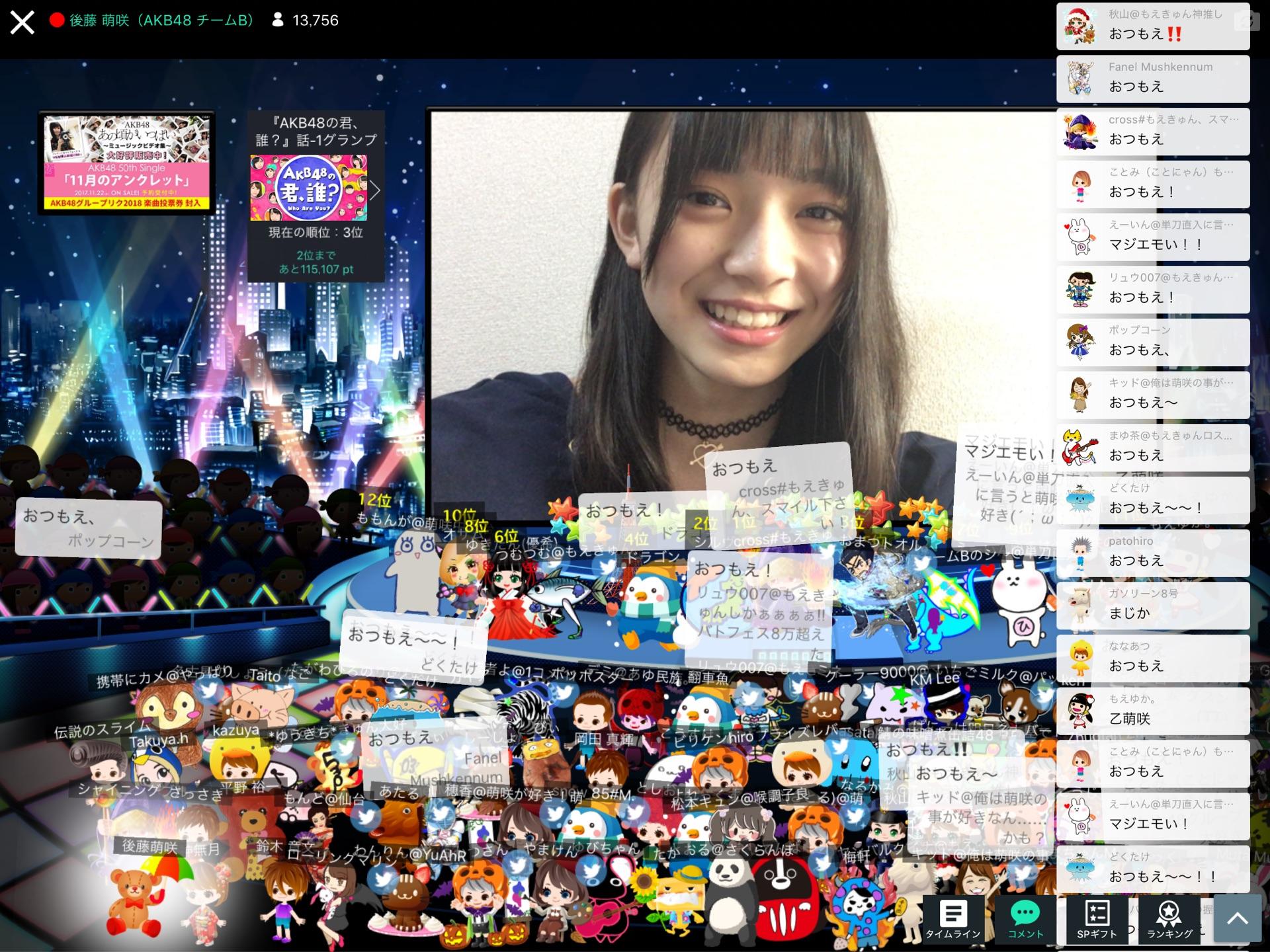Open 秋山@もえきゅん神推し Santa avatar
This screenshot has height=952, width=1270.
tap(1080, 26)
